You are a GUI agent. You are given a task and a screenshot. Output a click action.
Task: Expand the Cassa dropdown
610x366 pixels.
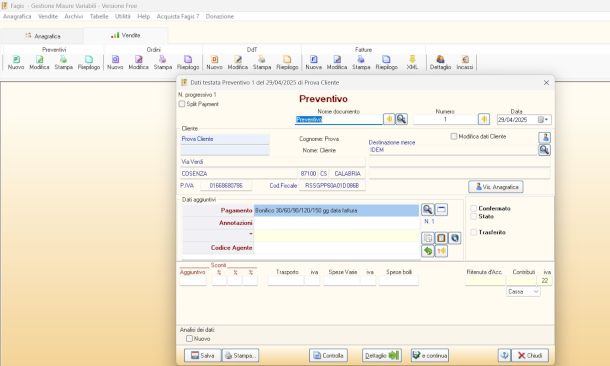point(536,291)
